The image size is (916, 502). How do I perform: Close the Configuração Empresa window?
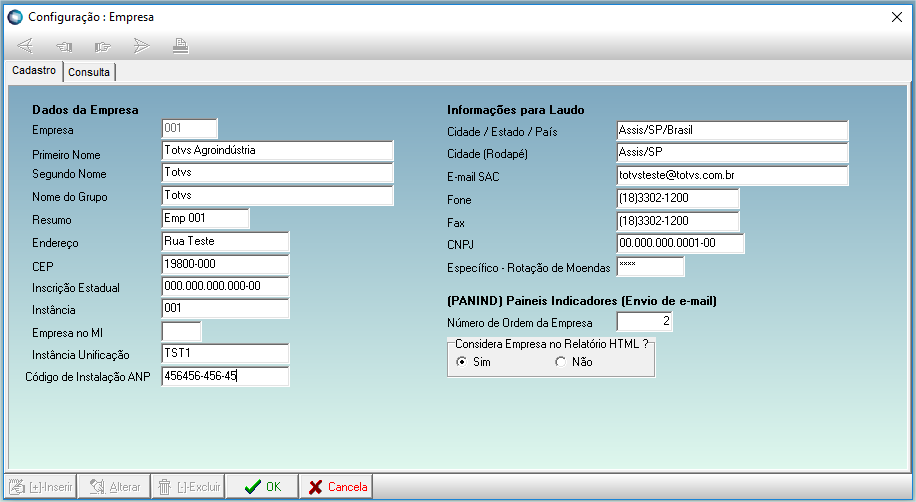click(897, 17)
